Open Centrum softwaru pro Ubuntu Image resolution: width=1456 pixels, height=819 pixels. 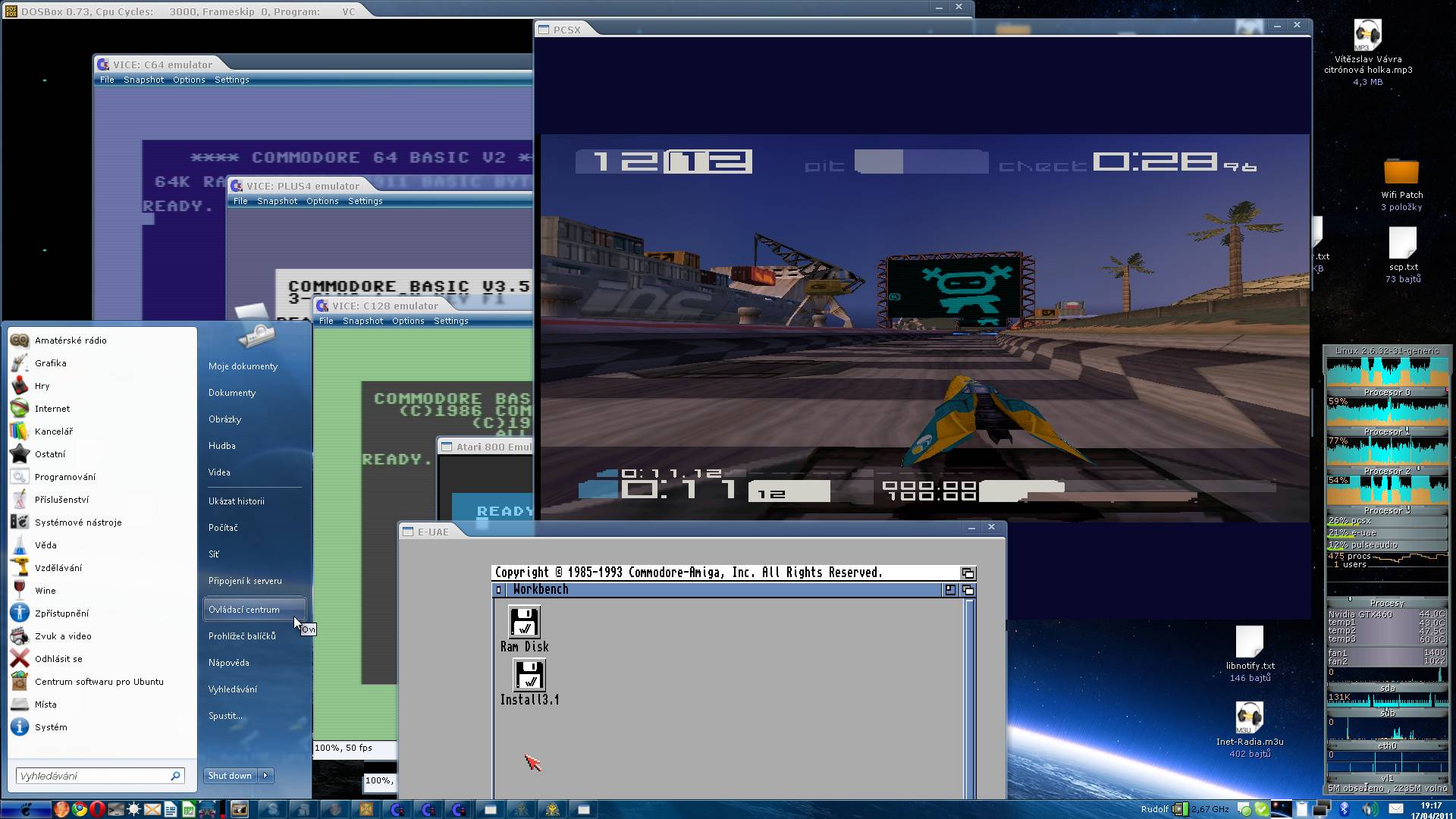(102, 682)
